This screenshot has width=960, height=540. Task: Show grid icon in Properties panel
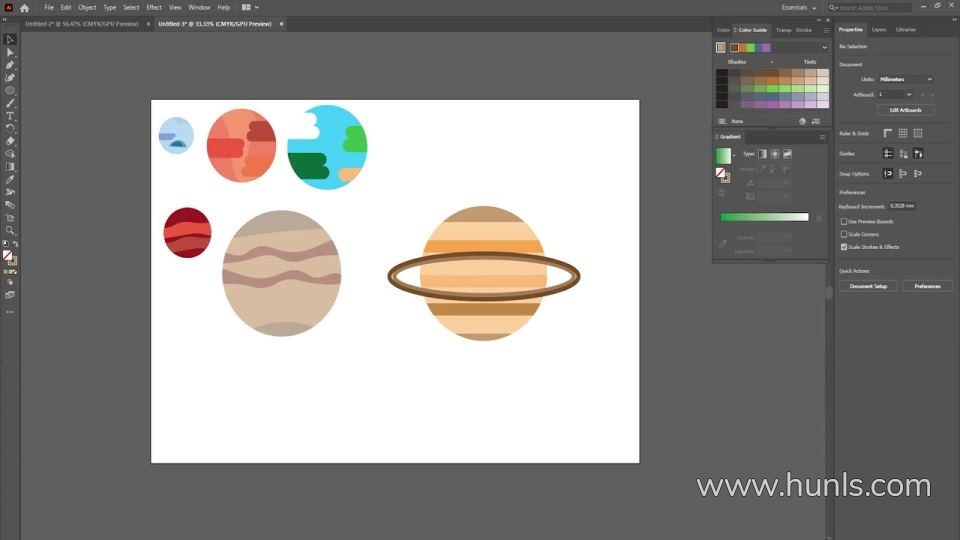(902, 133)
